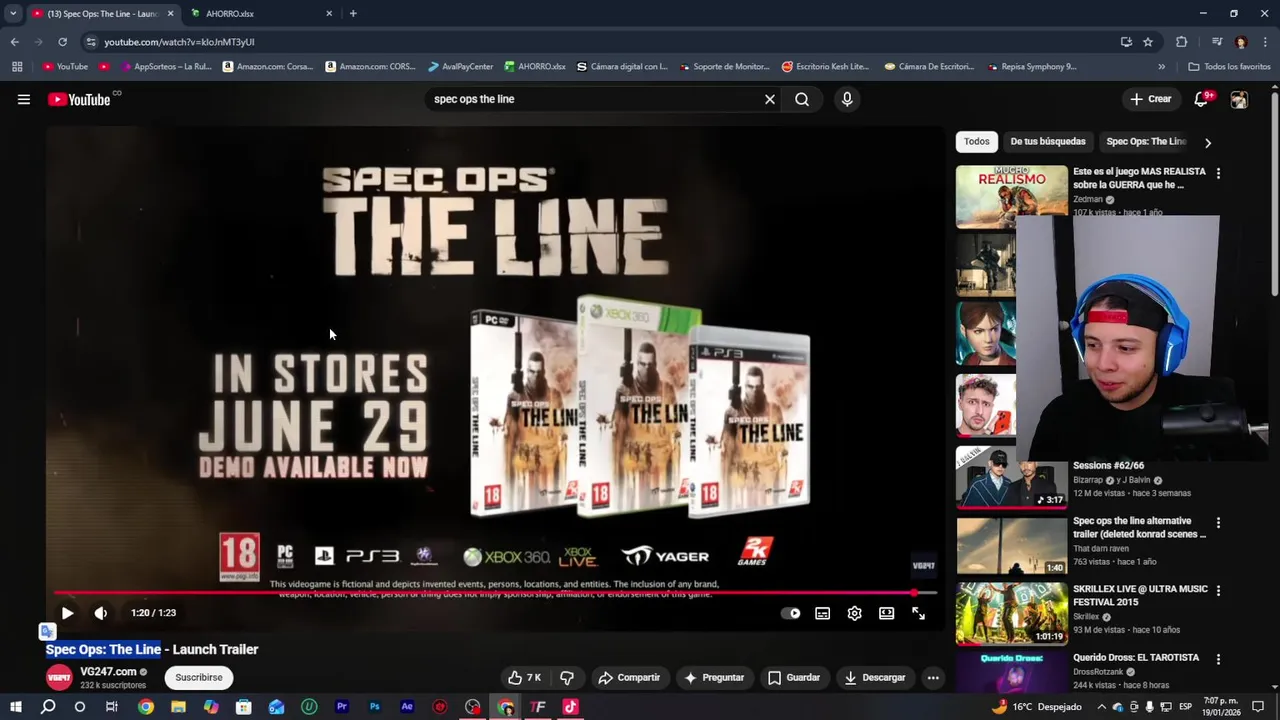Open player settings gear
The width and height of the screenshot is (1280, 720).
click(854, 613)
